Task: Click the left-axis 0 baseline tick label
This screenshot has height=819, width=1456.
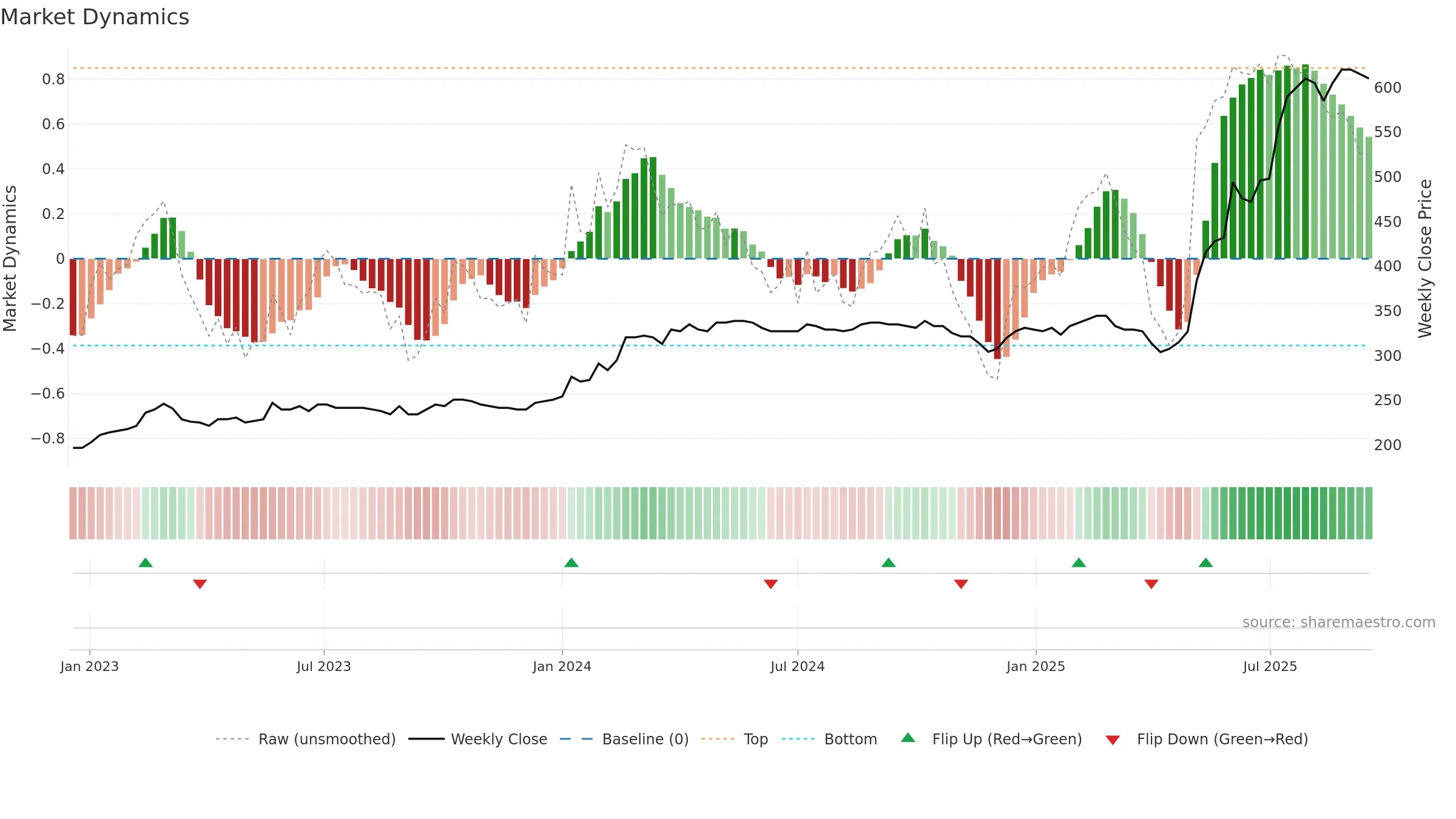Action: (x=60, y=258)
